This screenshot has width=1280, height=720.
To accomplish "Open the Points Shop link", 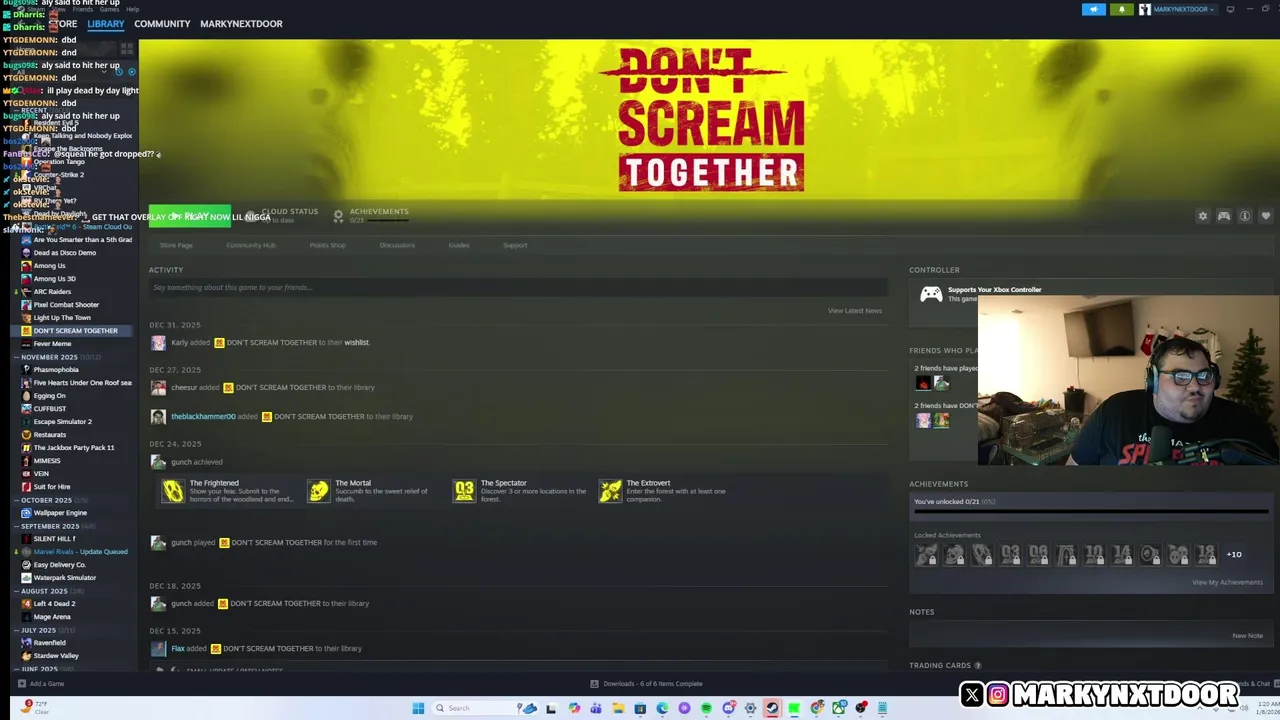I will tap(327, 245).
